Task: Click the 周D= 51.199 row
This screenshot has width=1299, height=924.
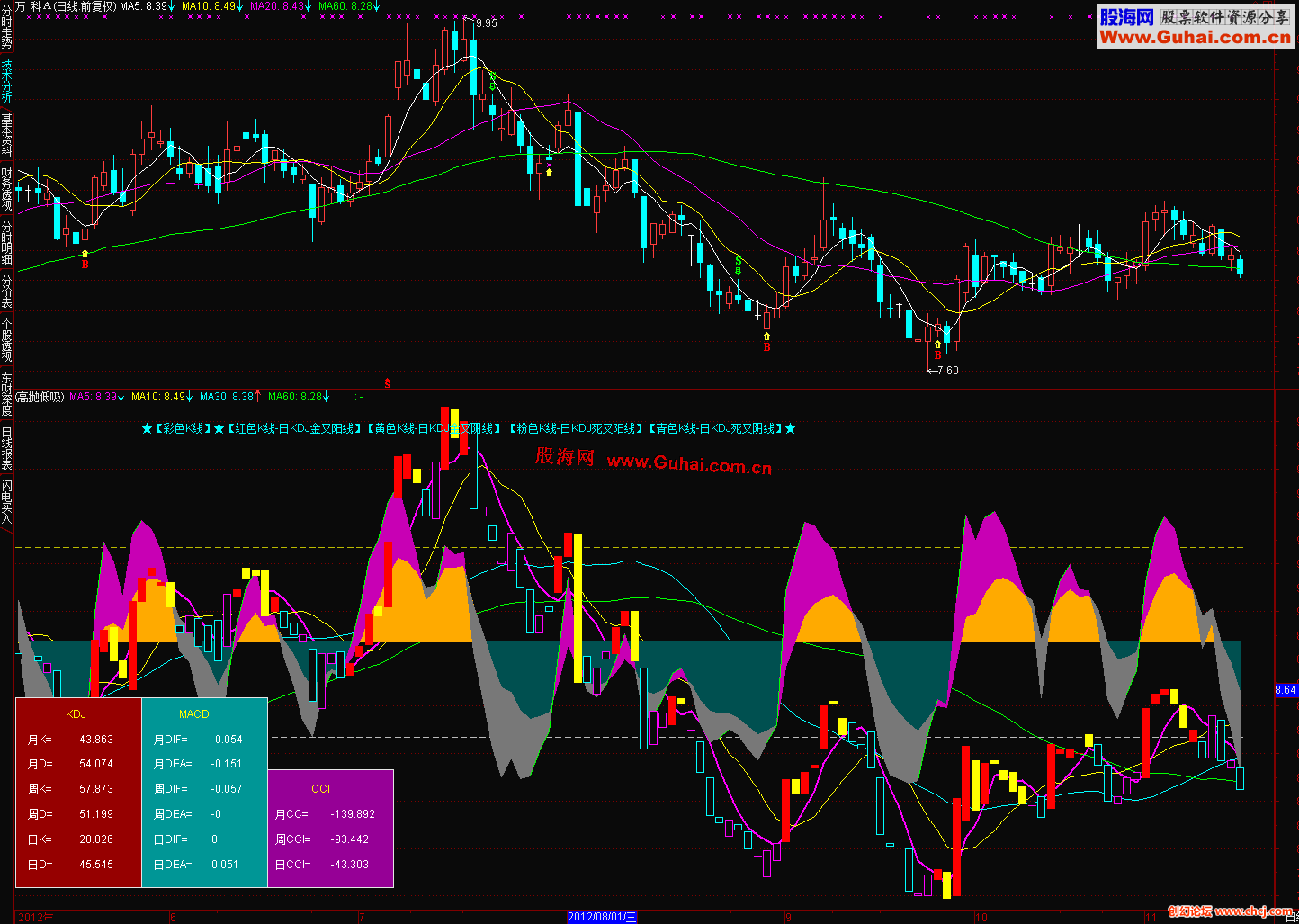Action: 70,814
